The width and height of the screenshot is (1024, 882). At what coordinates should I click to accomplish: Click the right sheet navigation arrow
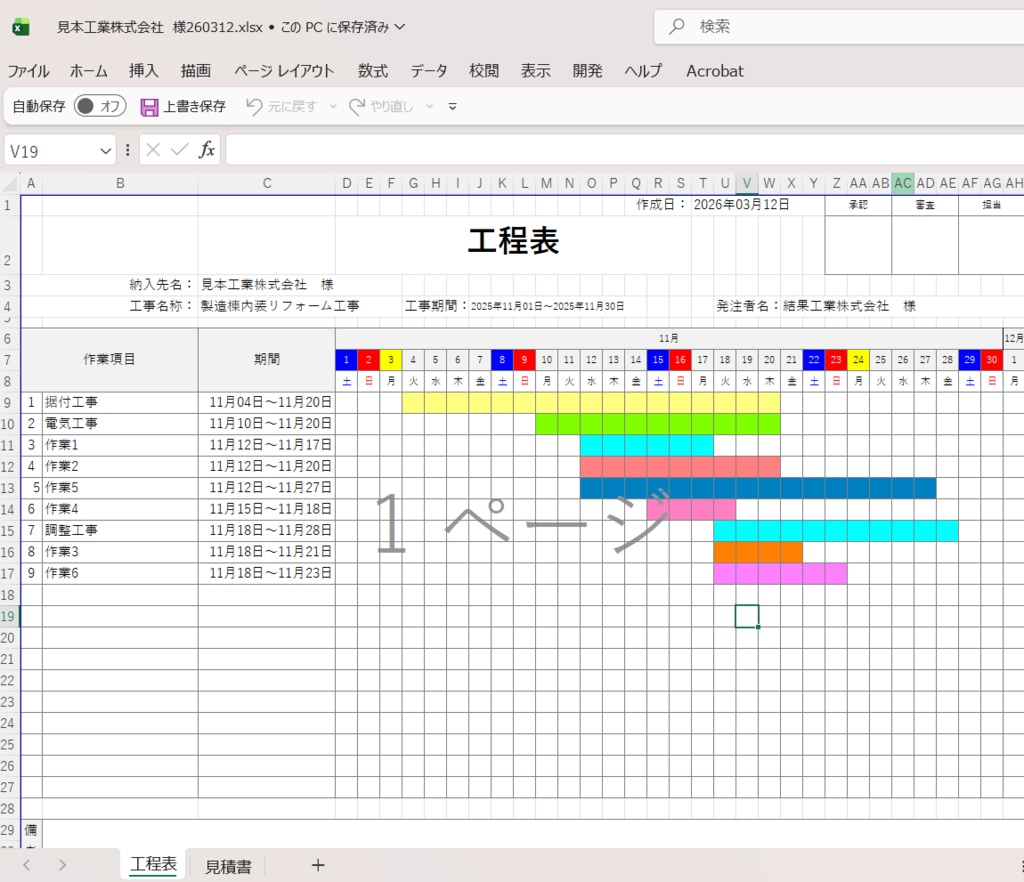63,864
